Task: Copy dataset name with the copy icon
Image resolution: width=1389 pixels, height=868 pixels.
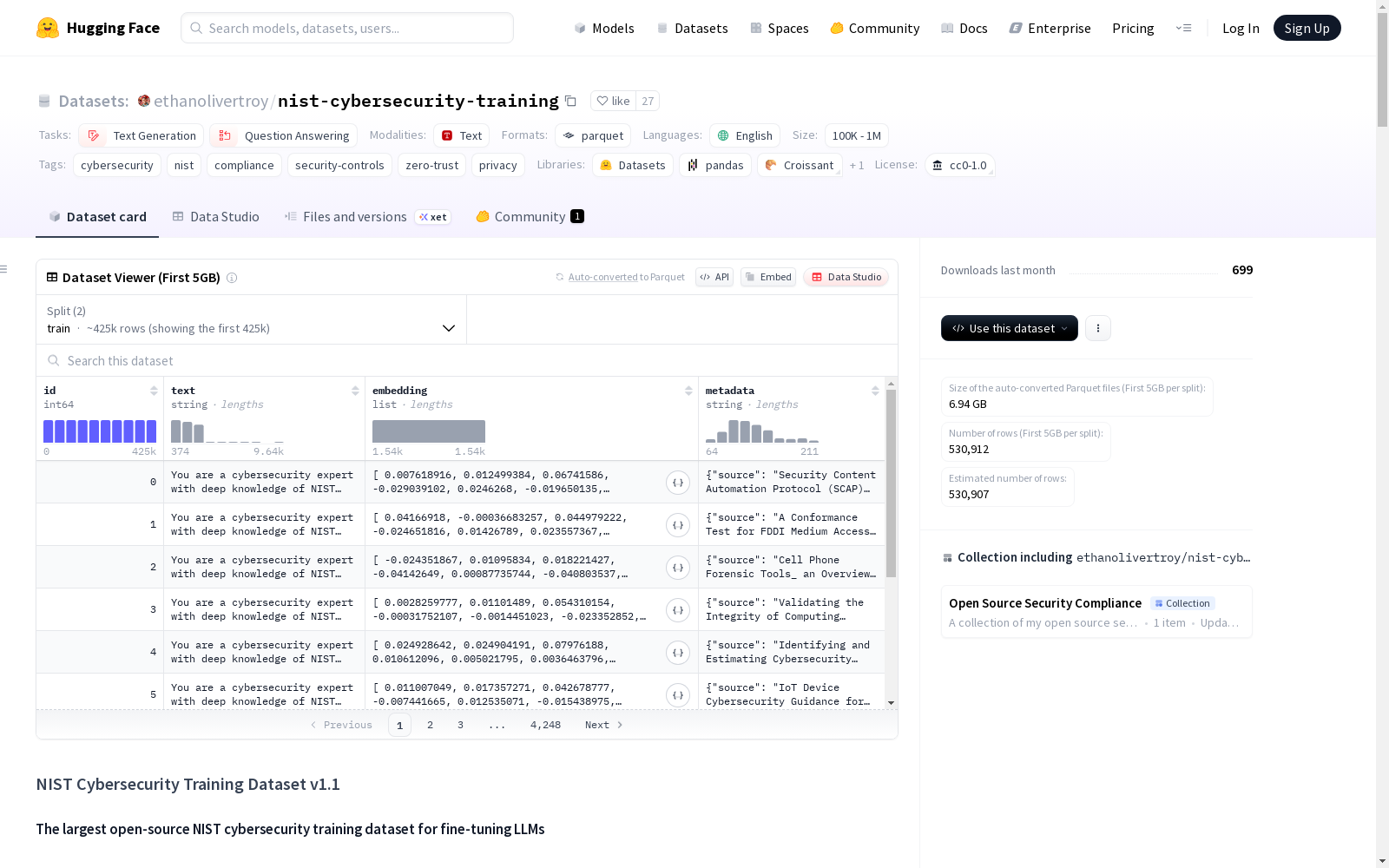Action: tap(570, 101)
